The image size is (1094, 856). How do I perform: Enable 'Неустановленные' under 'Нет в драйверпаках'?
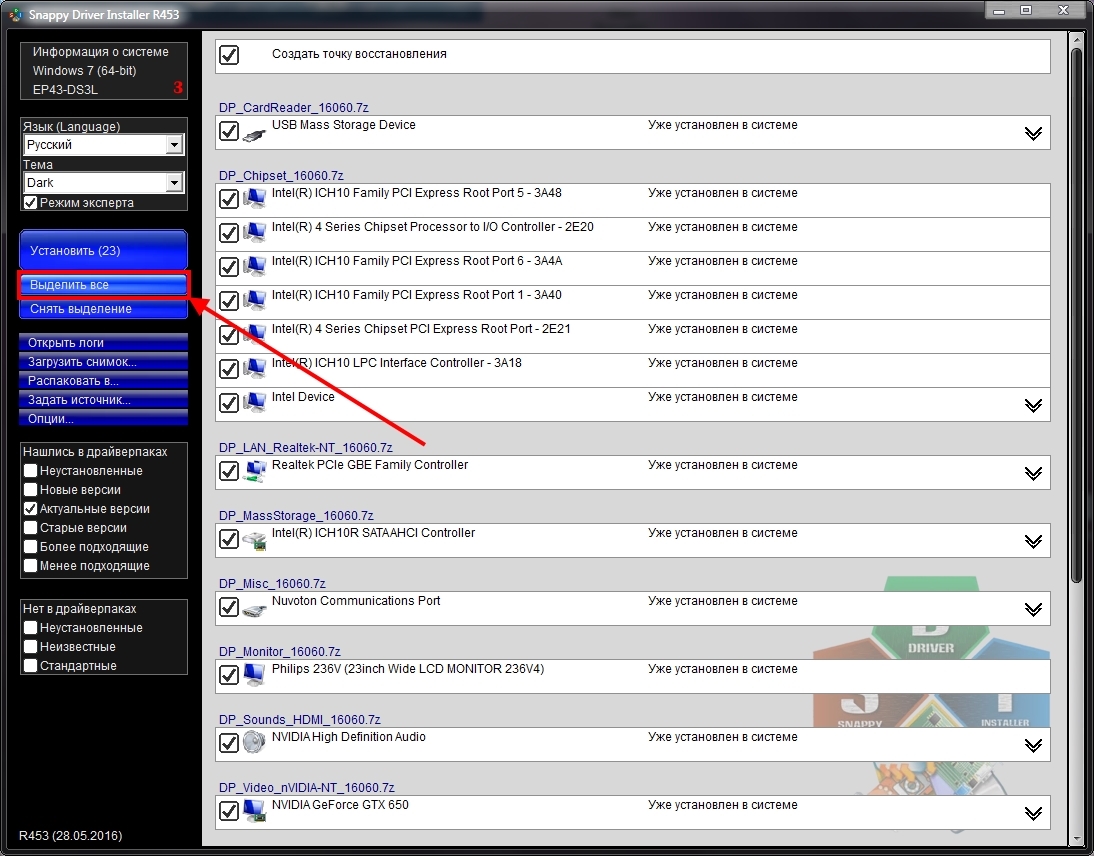tap(30, 628)
